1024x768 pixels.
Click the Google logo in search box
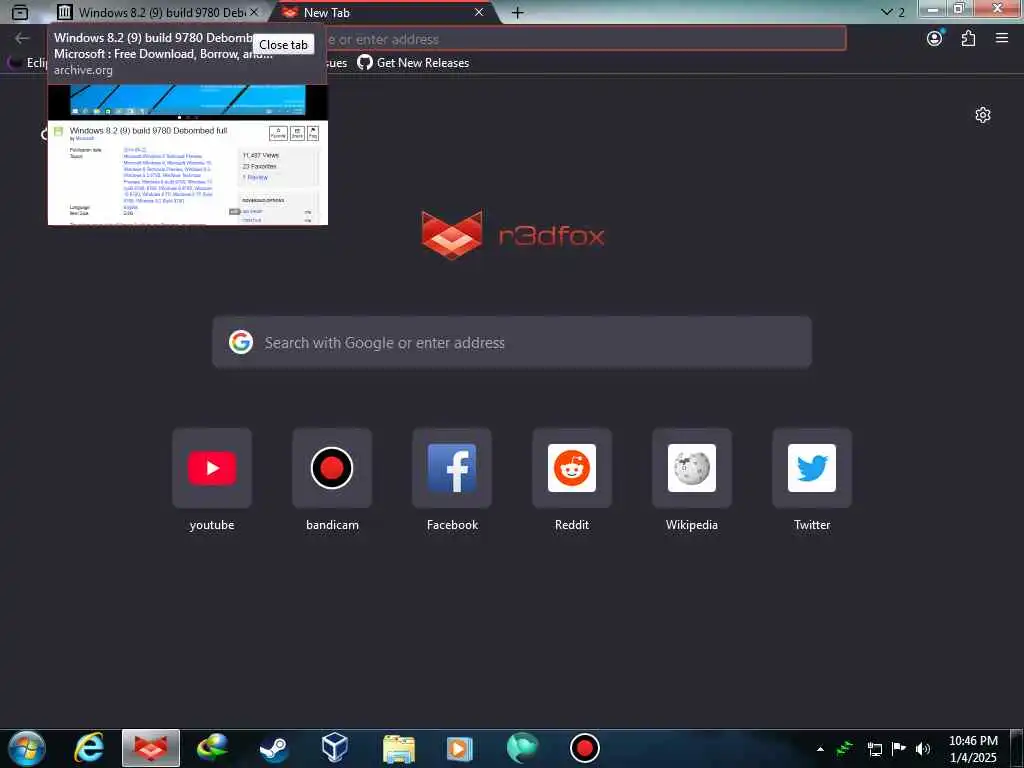[x=241, y=342]
